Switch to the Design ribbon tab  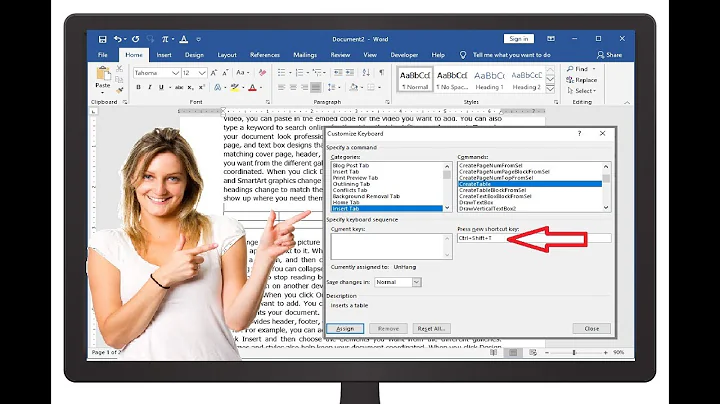pyautogui.click(x=194, y=55)
